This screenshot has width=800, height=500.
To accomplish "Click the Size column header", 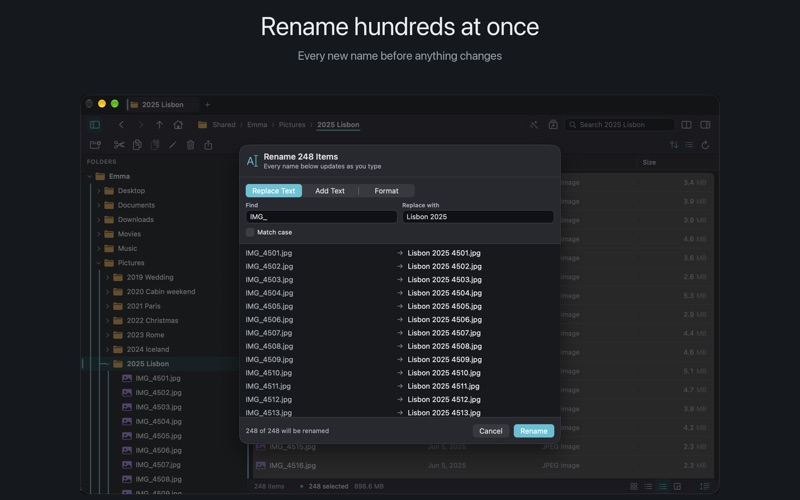I will [649, 162].
